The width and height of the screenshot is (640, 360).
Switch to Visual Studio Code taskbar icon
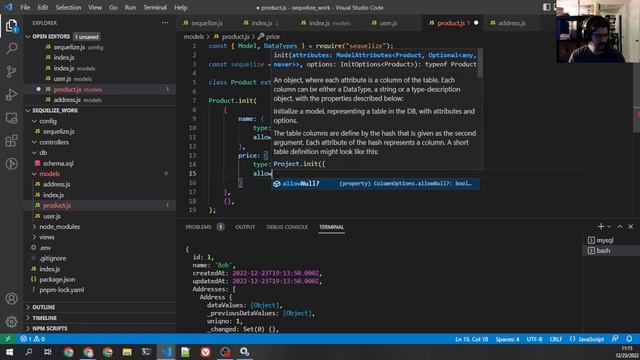(166, 352)
